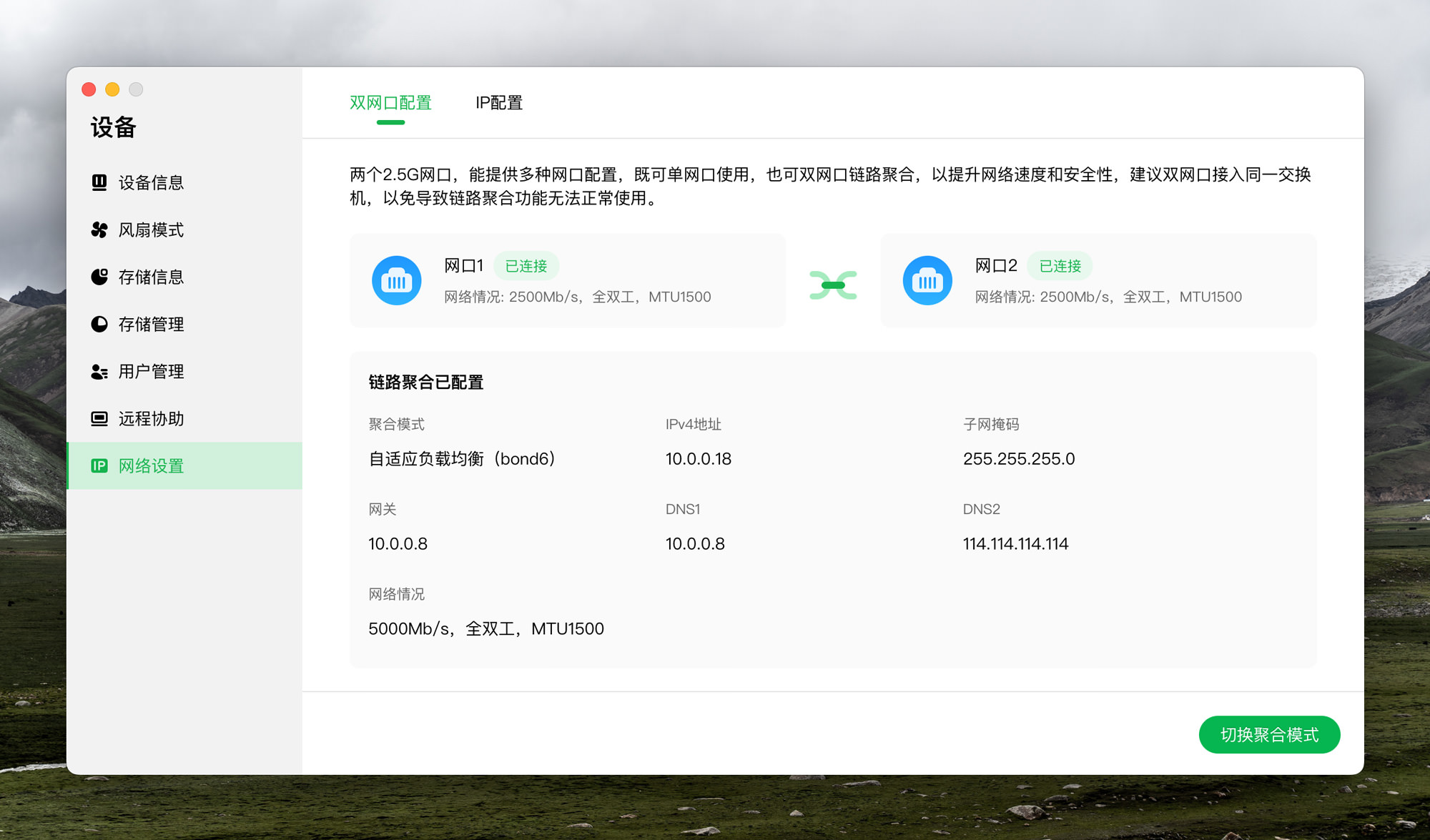
Task: Click the yellow minimize window button
Action: 112,89
